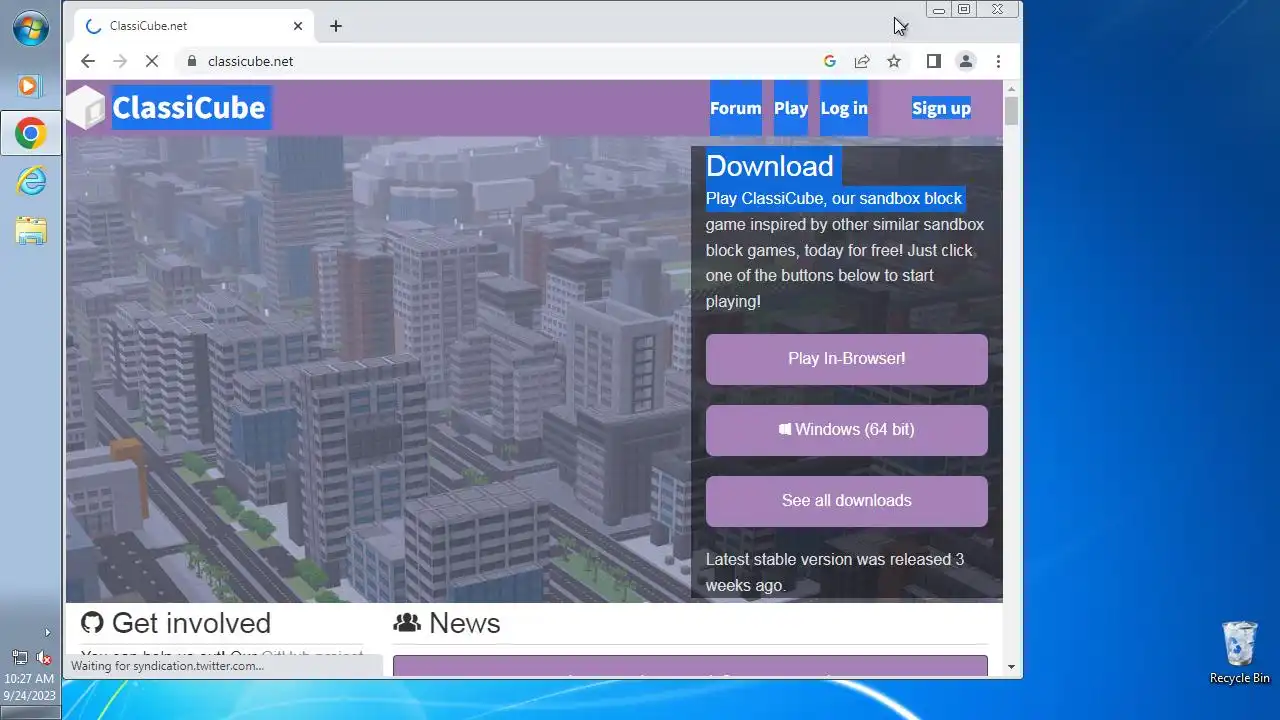Click the Sign up button
The height and width of the screenshot is (720, 1280).
[x=941, y=108]
